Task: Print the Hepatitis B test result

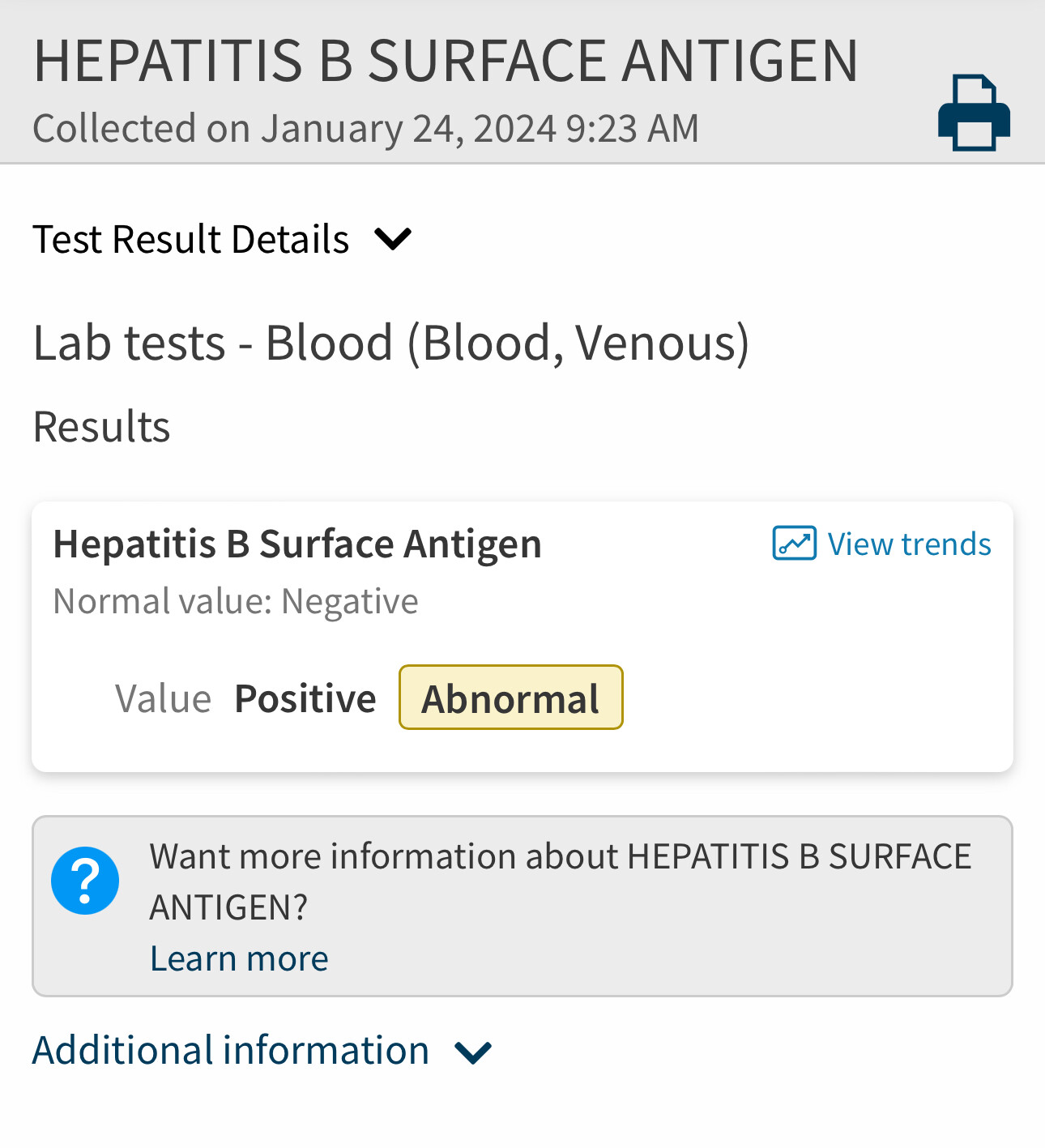Action: point(974,113)
